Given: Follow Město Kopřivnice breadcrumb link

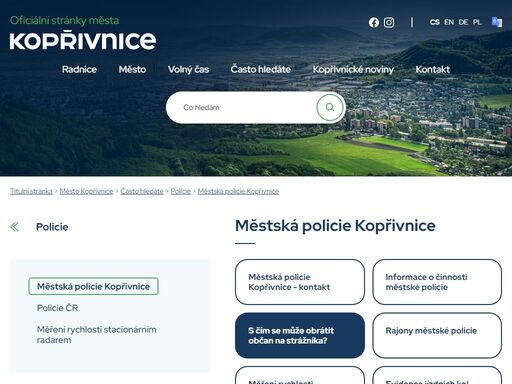Looking at the screenshot, I should point(86,191).
